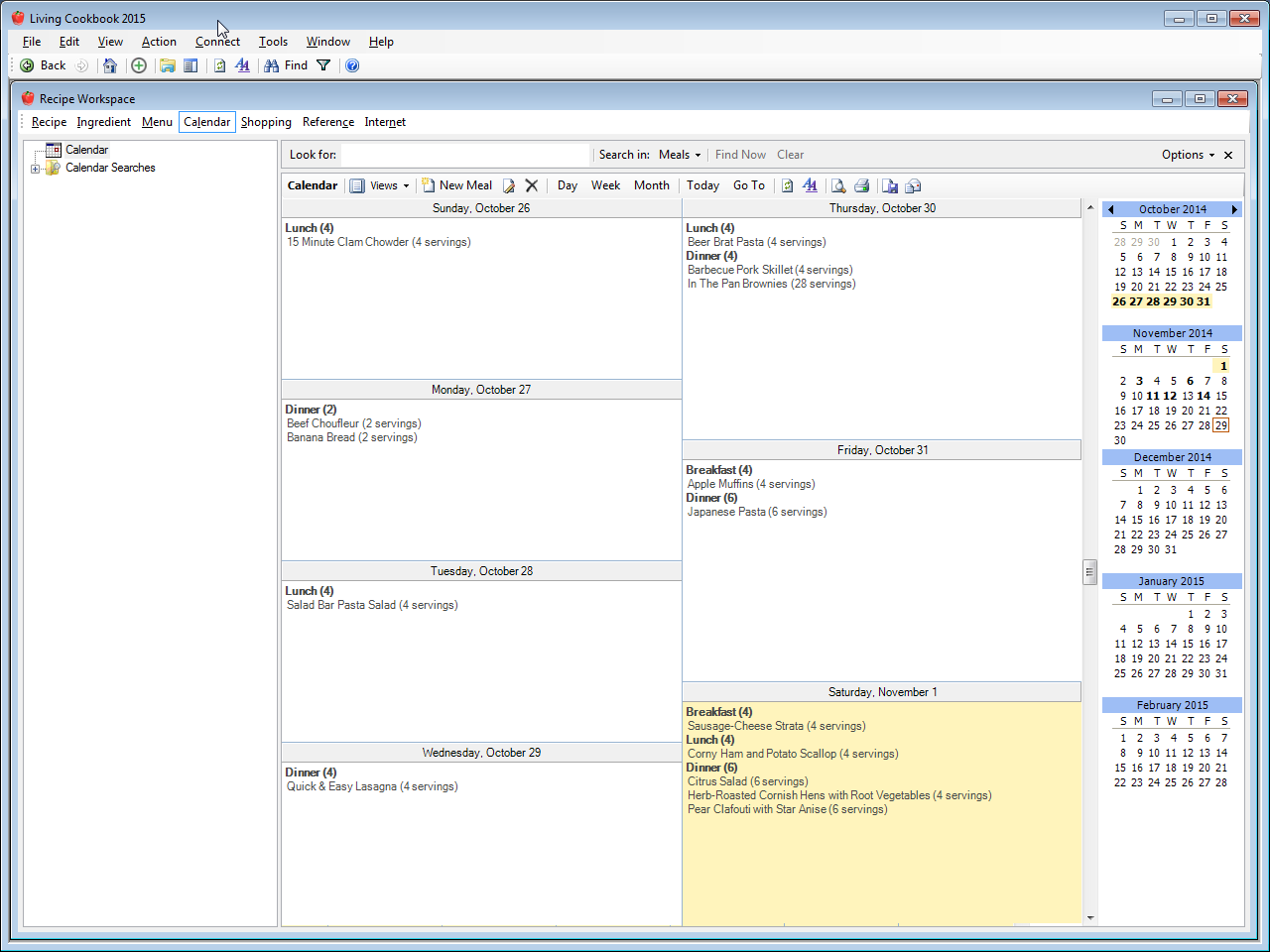
Task: Click the email calendar icon
Action: click(x=913, y=185)
